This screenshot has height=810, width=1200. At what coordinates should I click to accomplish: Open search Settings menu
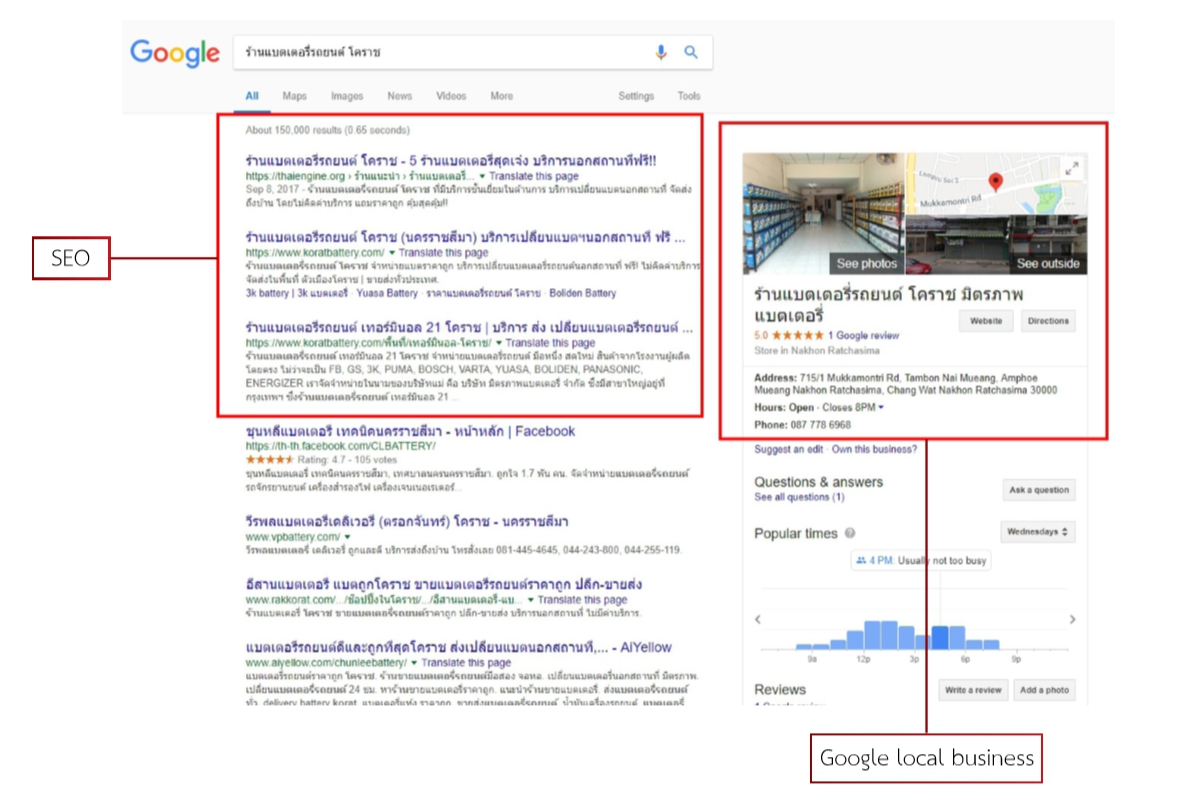[x=636, y=96]
